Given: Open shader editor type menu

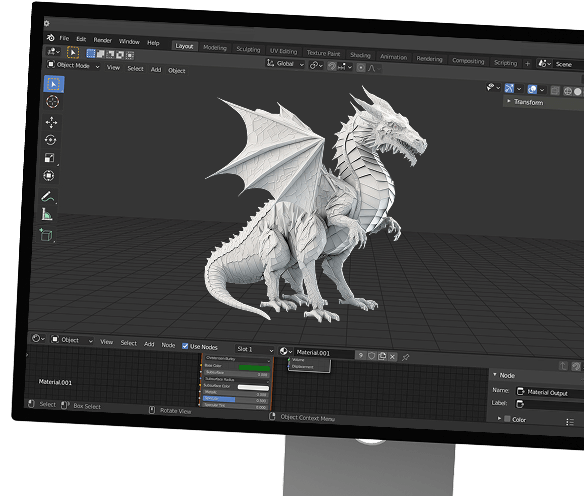Looking at the screenshot, I should pyautogui.click(x=38, y=338).
